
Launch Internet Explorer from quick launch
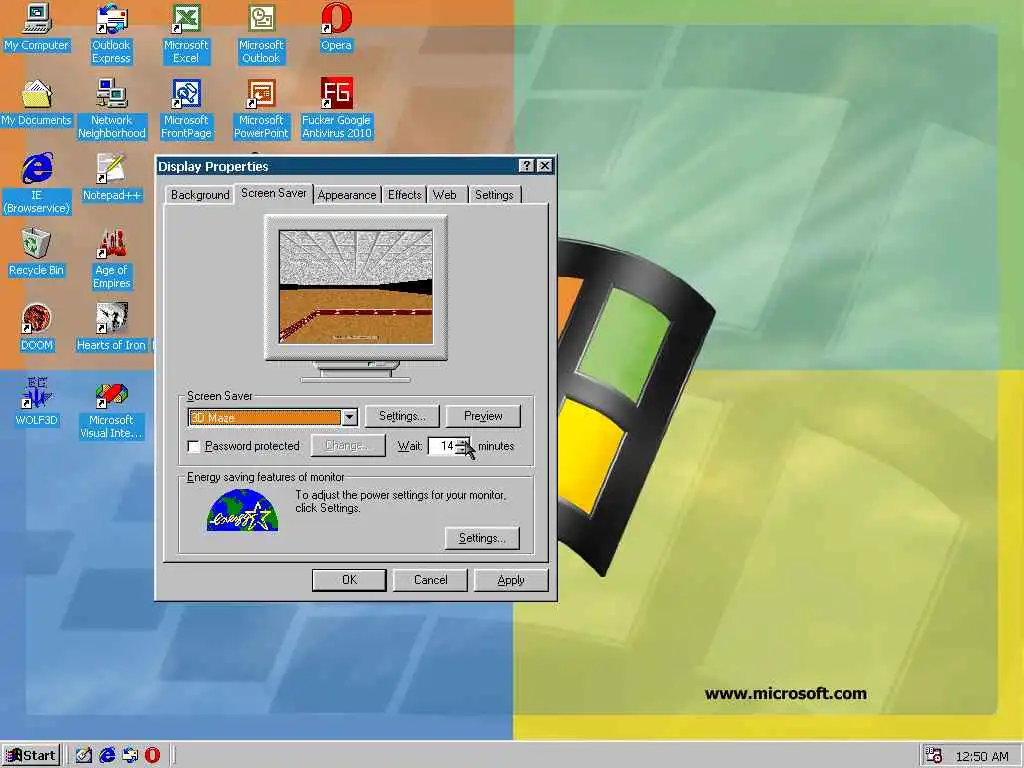[x=107, y=756]
